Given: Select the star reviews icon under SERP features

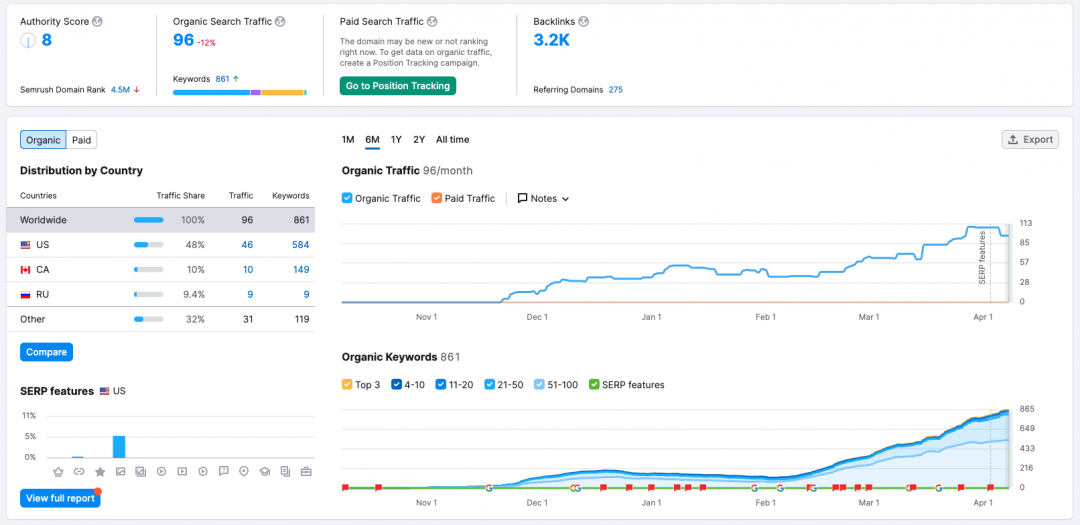Looking at the screenshot, I should [x=100, y=471].
